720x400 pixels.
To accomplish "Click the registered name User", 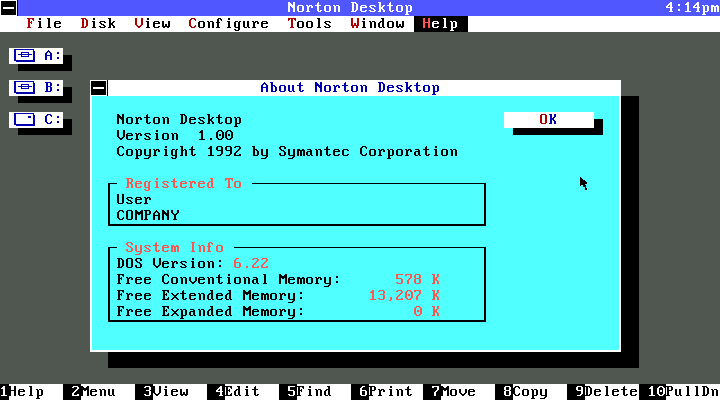I will 134,200.
